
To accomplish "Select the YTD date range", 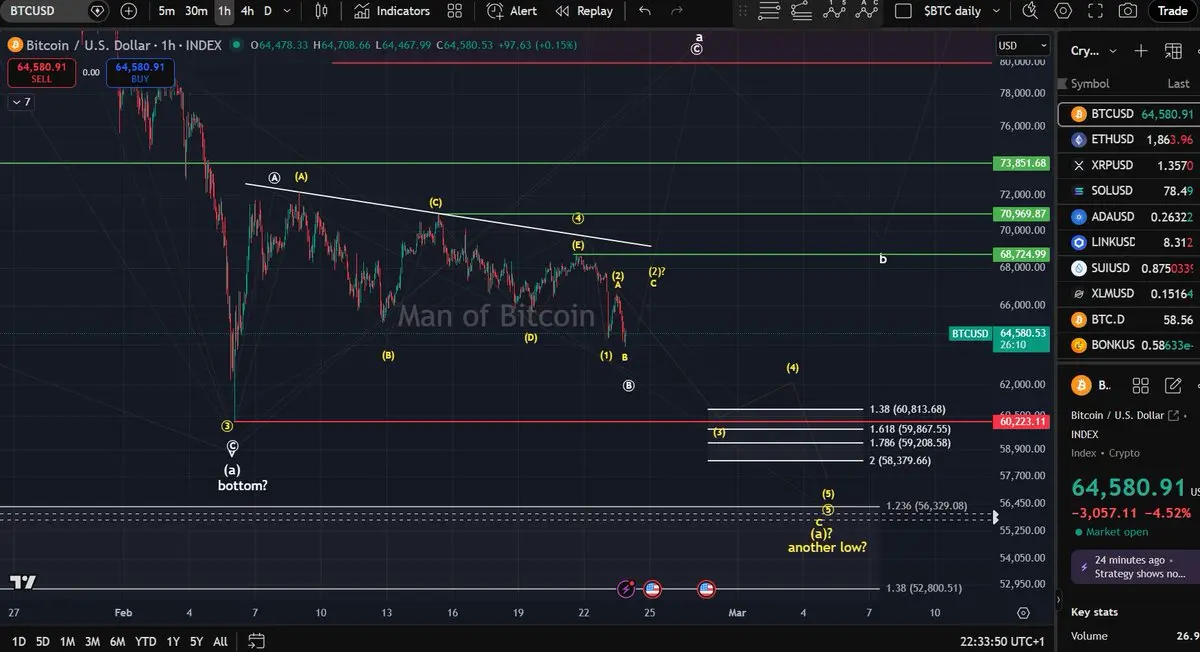I will (x=145, y=641).
